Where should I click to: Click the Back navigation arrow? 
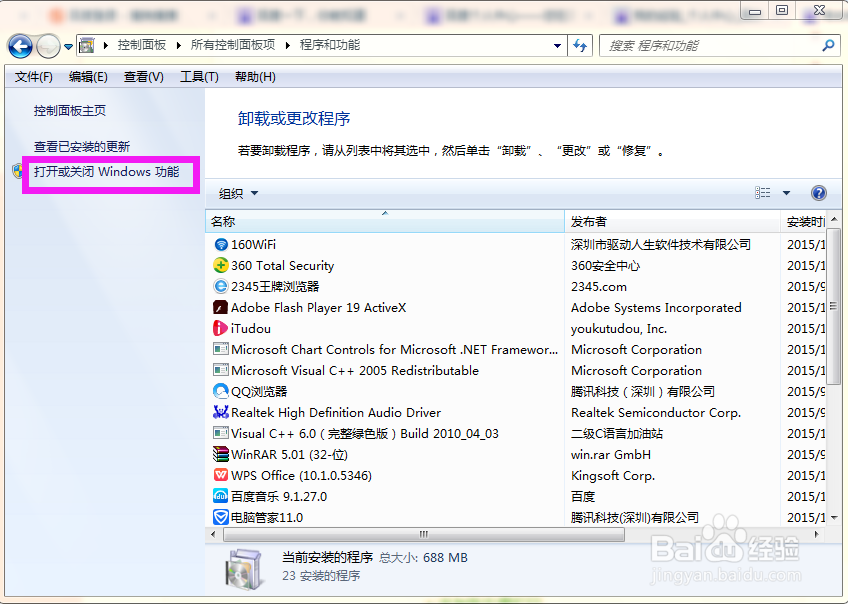(x=21, y=47)
